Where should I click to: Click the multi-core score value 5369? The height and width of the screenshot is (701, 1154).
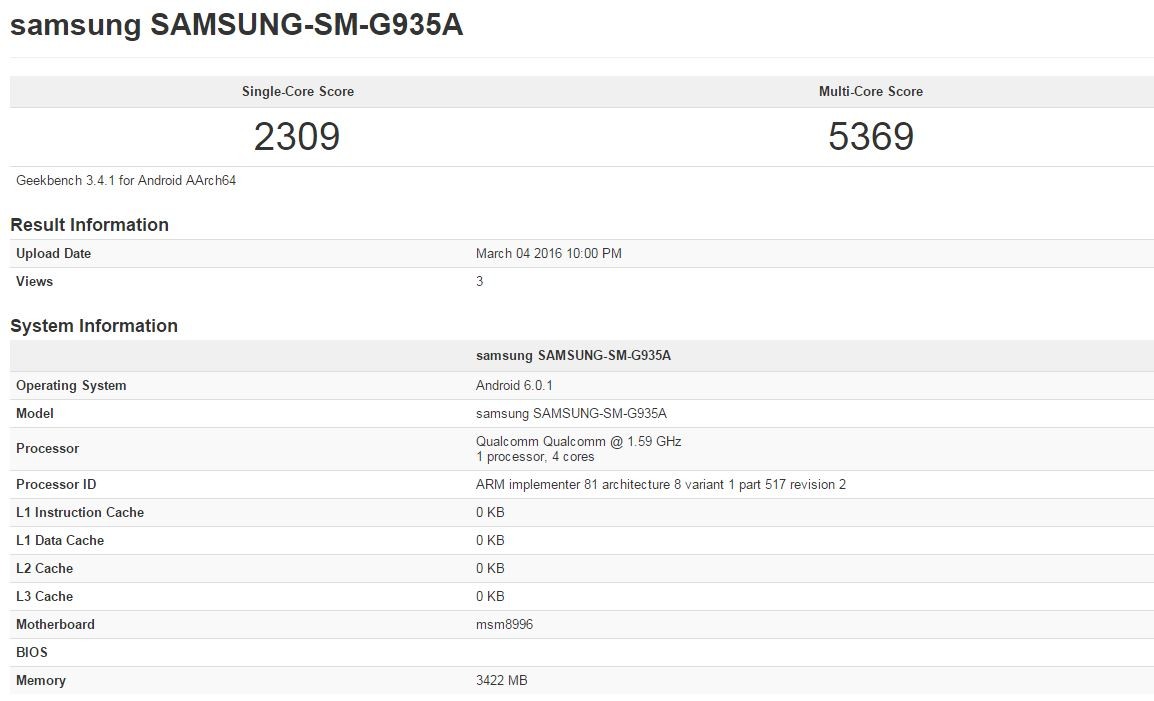[x=871, y=136]
